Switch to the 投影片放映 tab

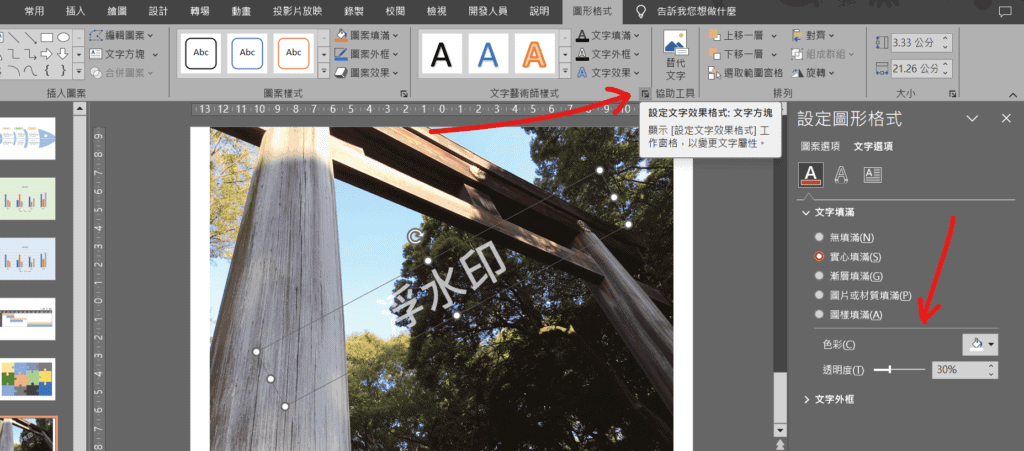click(x=298, y=11)
